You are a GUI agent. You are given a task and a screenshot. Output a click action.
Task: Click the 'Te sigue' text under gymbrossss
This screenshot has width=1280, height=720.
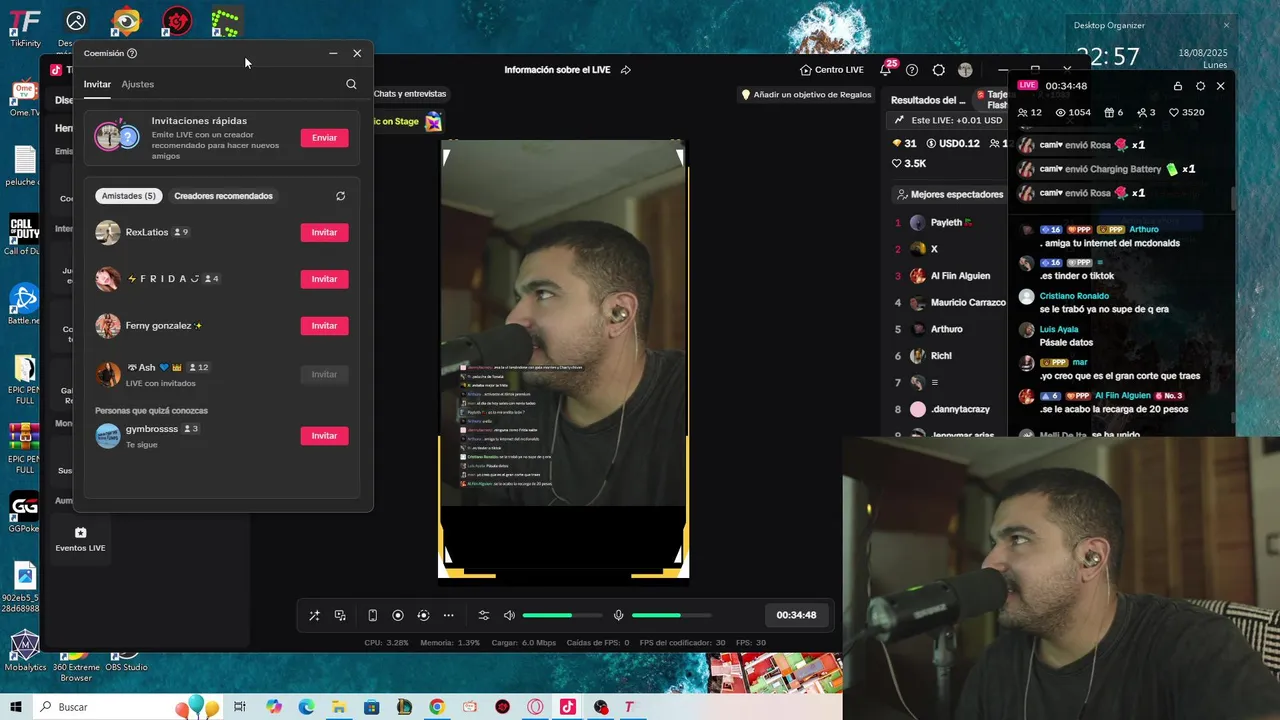click(141, 444)
